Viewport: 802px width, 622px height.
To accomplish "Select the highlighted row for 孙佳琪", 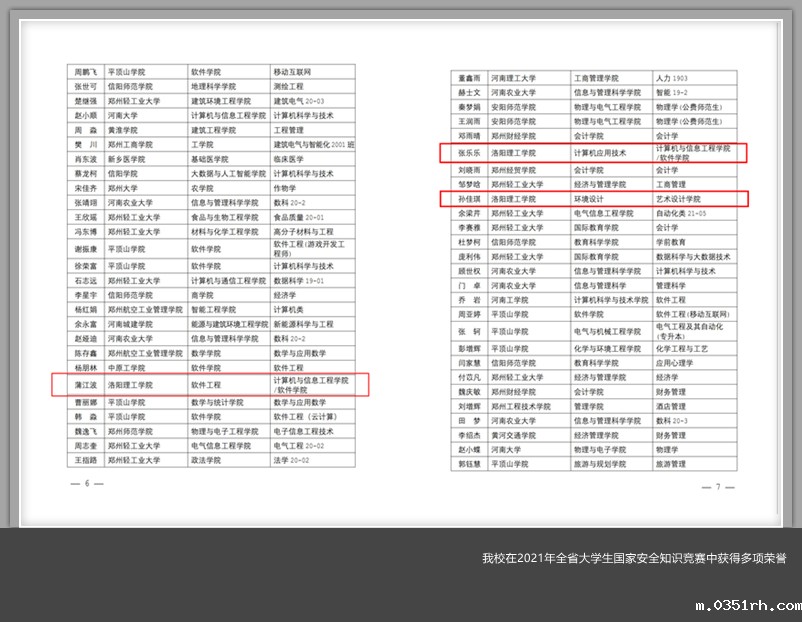I will [x=594, y=199].
